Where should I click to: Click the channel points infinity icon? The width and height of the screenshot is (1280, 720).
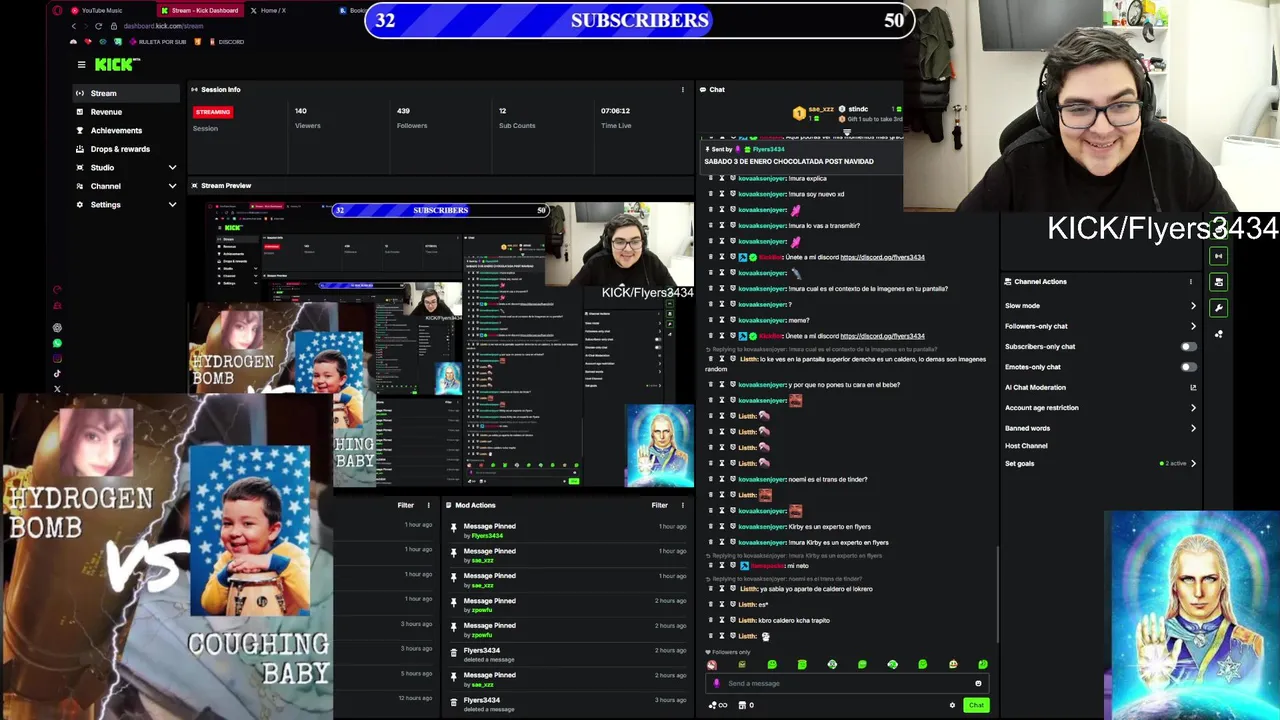pos(717,705)
